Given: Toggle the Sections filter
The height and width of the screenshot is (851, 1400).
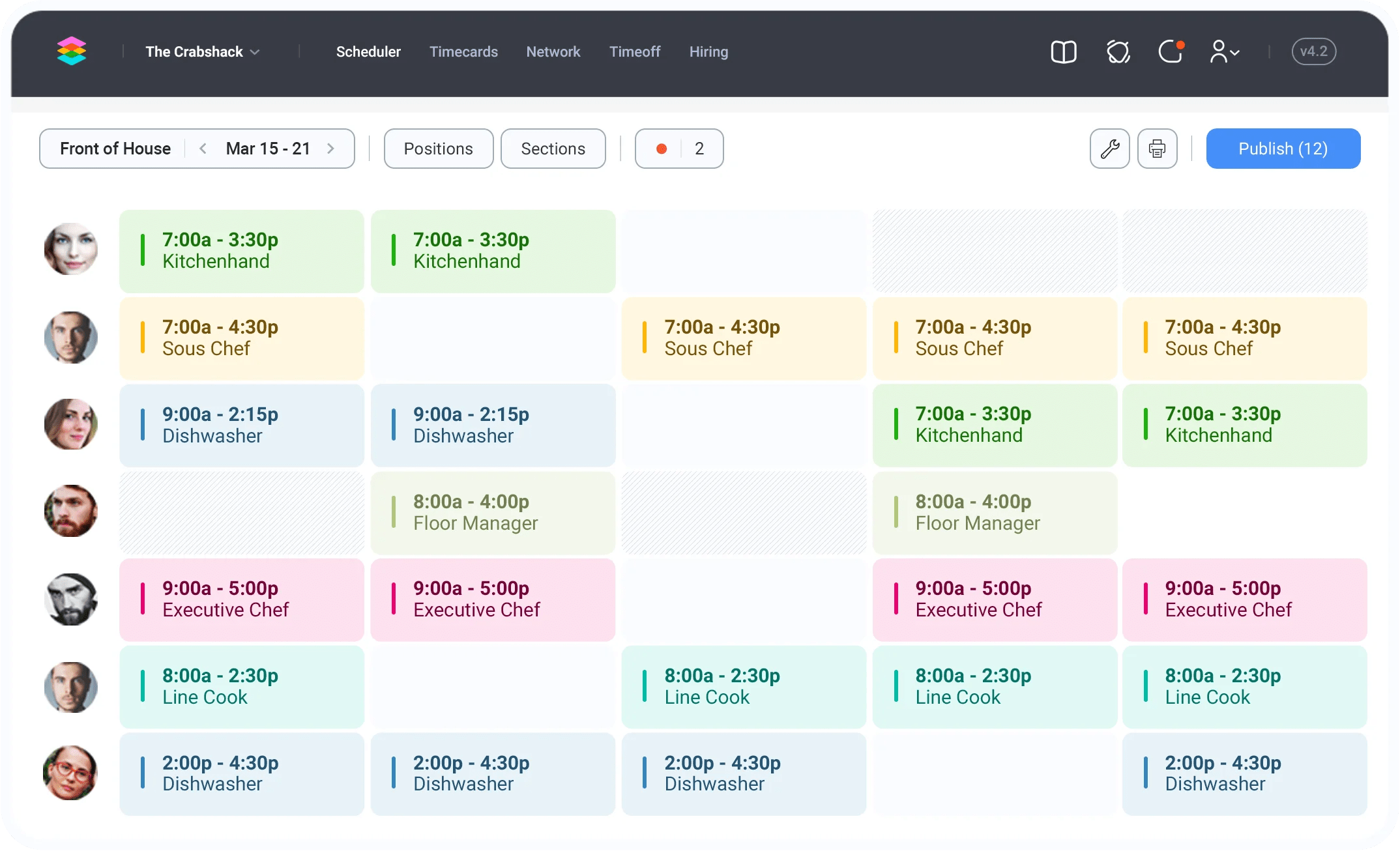Looking at the screenshot, I should tap(553, 149).
